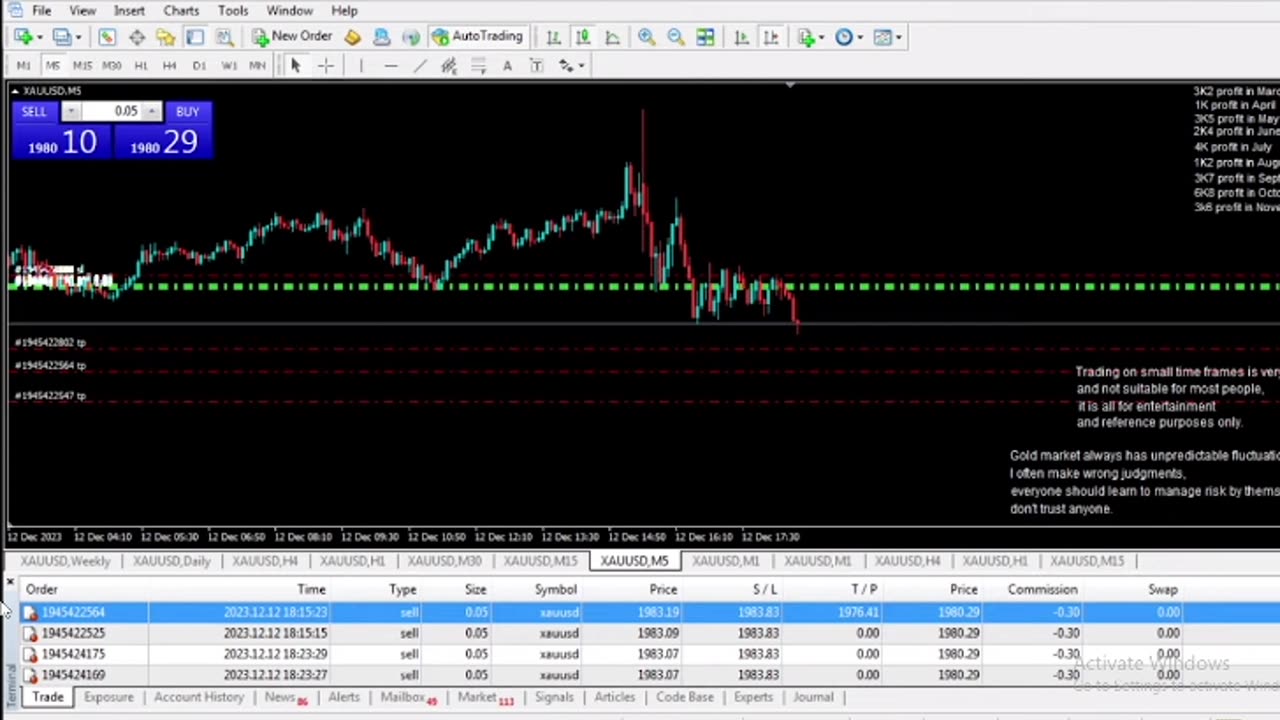Click the SELL one-click button
Viewport: 1280px width, 720px height.
tap(35, 111)
